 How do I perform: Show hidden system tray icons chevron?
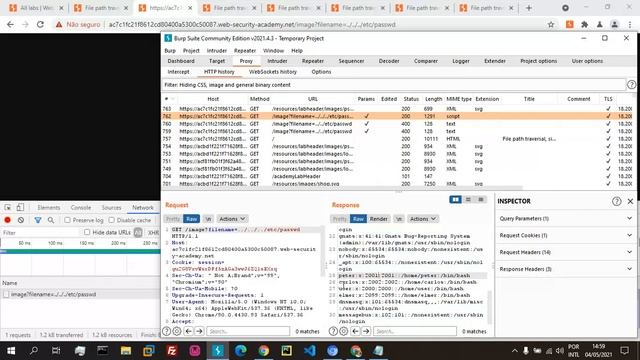coord(514,350)
